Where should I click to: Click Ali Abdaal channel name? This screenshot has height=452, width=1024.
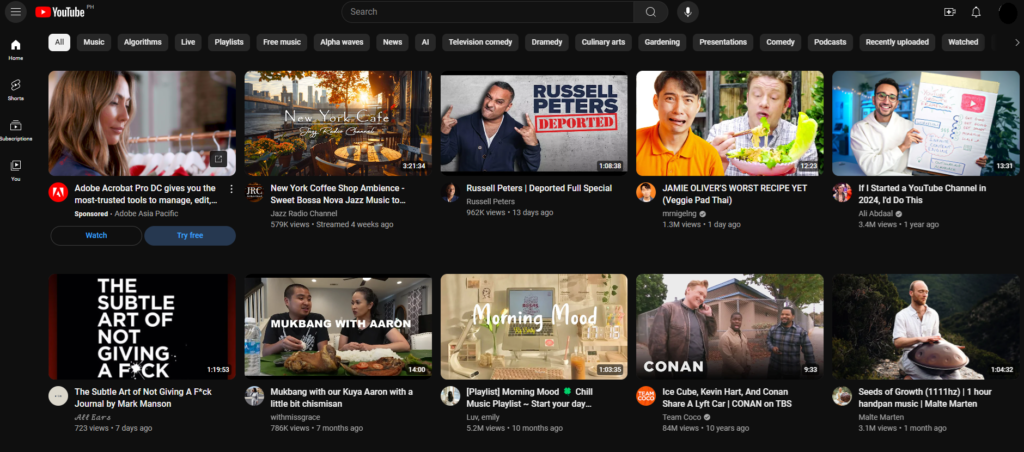click(876, 214)
